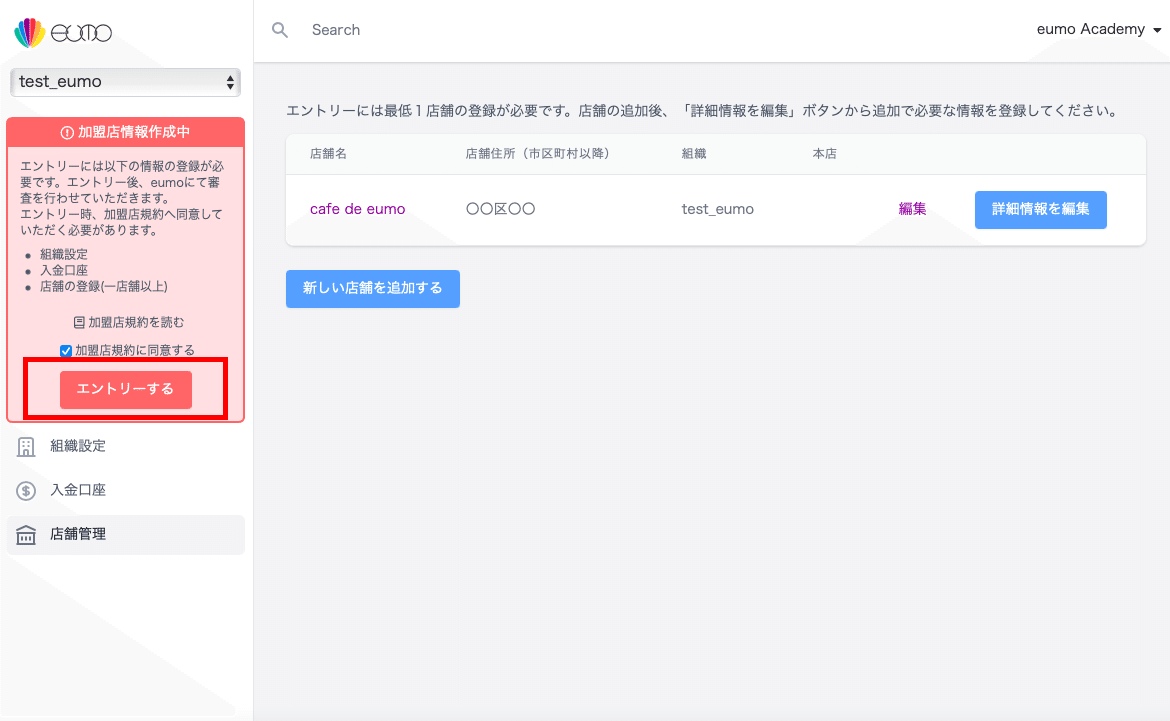Viewport: 1170px width, 721px height.
Task: Click the 店舗管理 bank icon
Action: coord(26,534)
